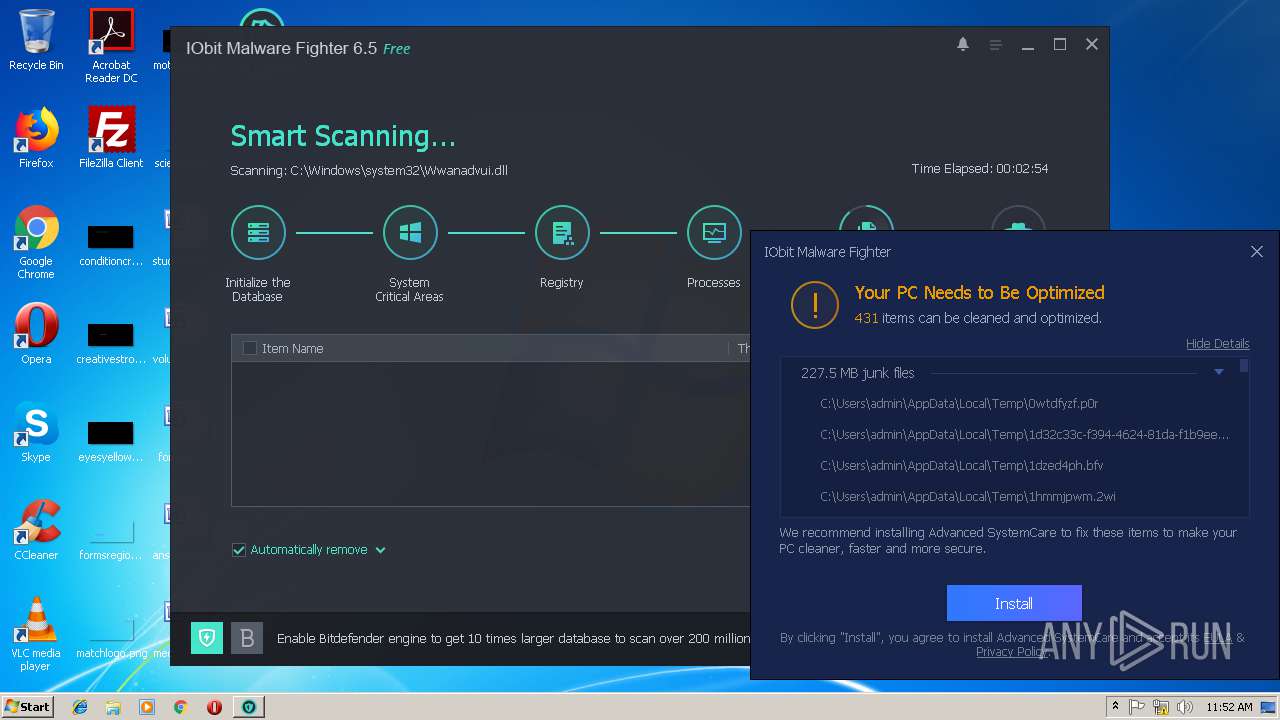The width and height of the screenshot is (1280, 720).
Task: Uncheck Automatically remove checkbox
Action: (x=239, y=550)
